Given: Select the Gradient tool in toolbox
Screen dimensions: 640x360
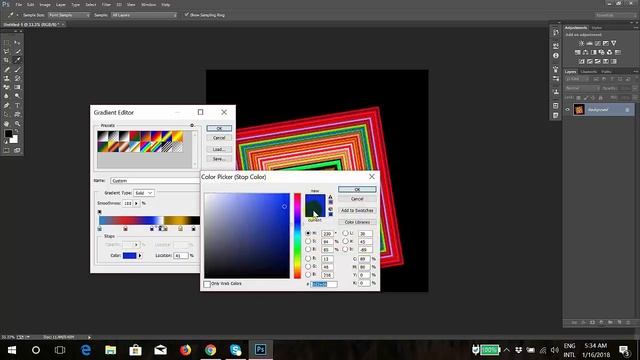Looking at the screenshot, I should click(17, 87).
